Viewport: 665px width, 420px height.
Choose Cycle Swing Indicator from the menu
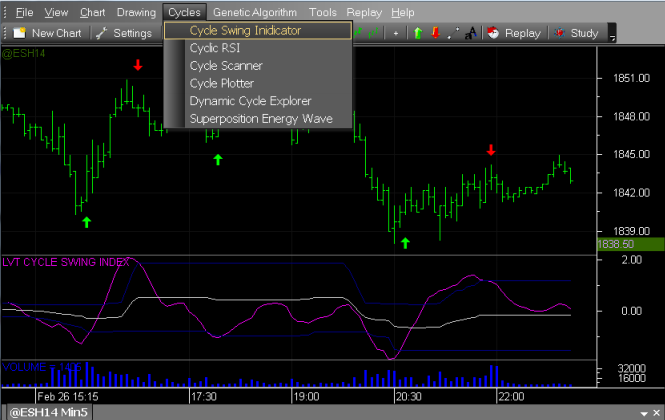pyautogui.click(x=245, y=30)
